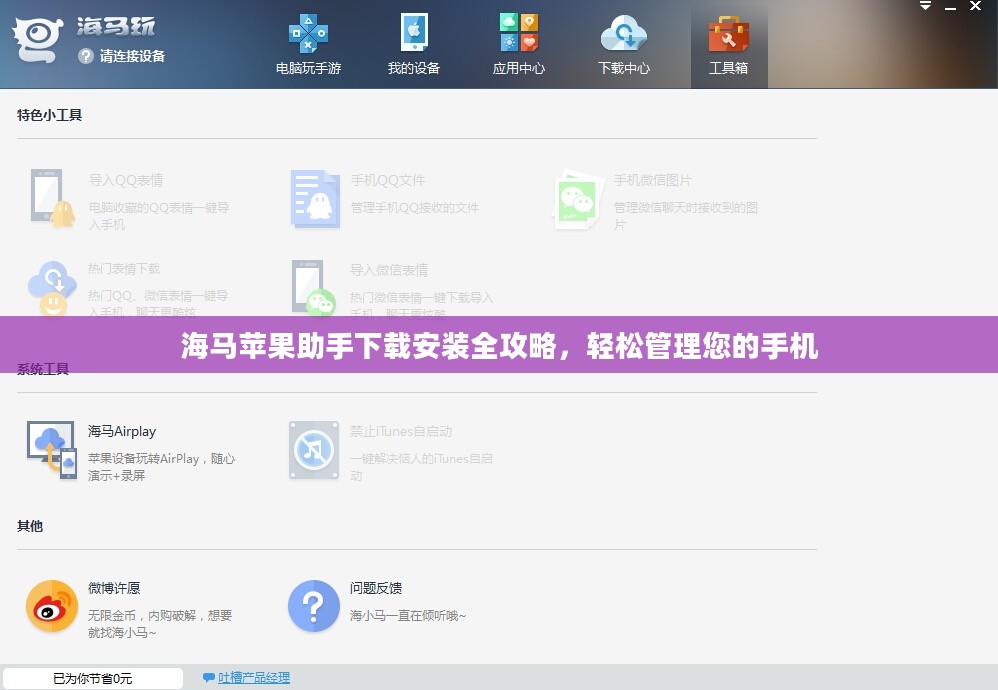Click the 海小马一直在倾听哦~ description
The image size is (998, 690).
[408, 616]
